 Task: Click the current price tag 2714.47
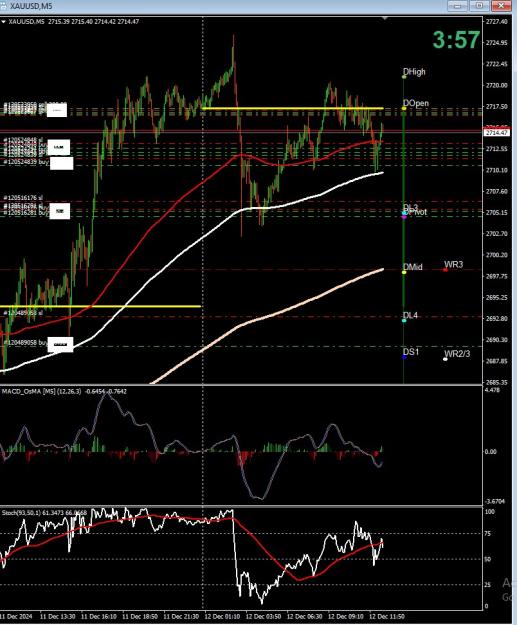(497, 132)
